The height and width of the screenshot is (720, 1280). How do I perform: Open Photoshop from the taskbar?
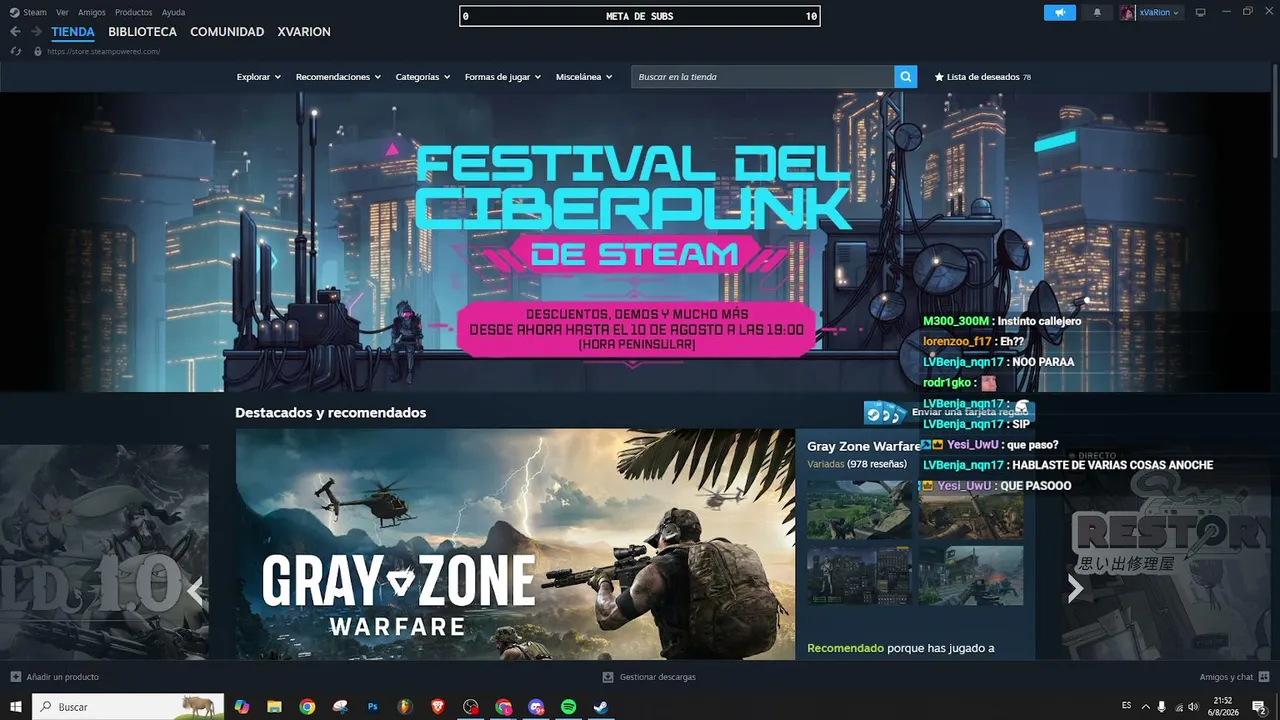(x=373, y=707)
